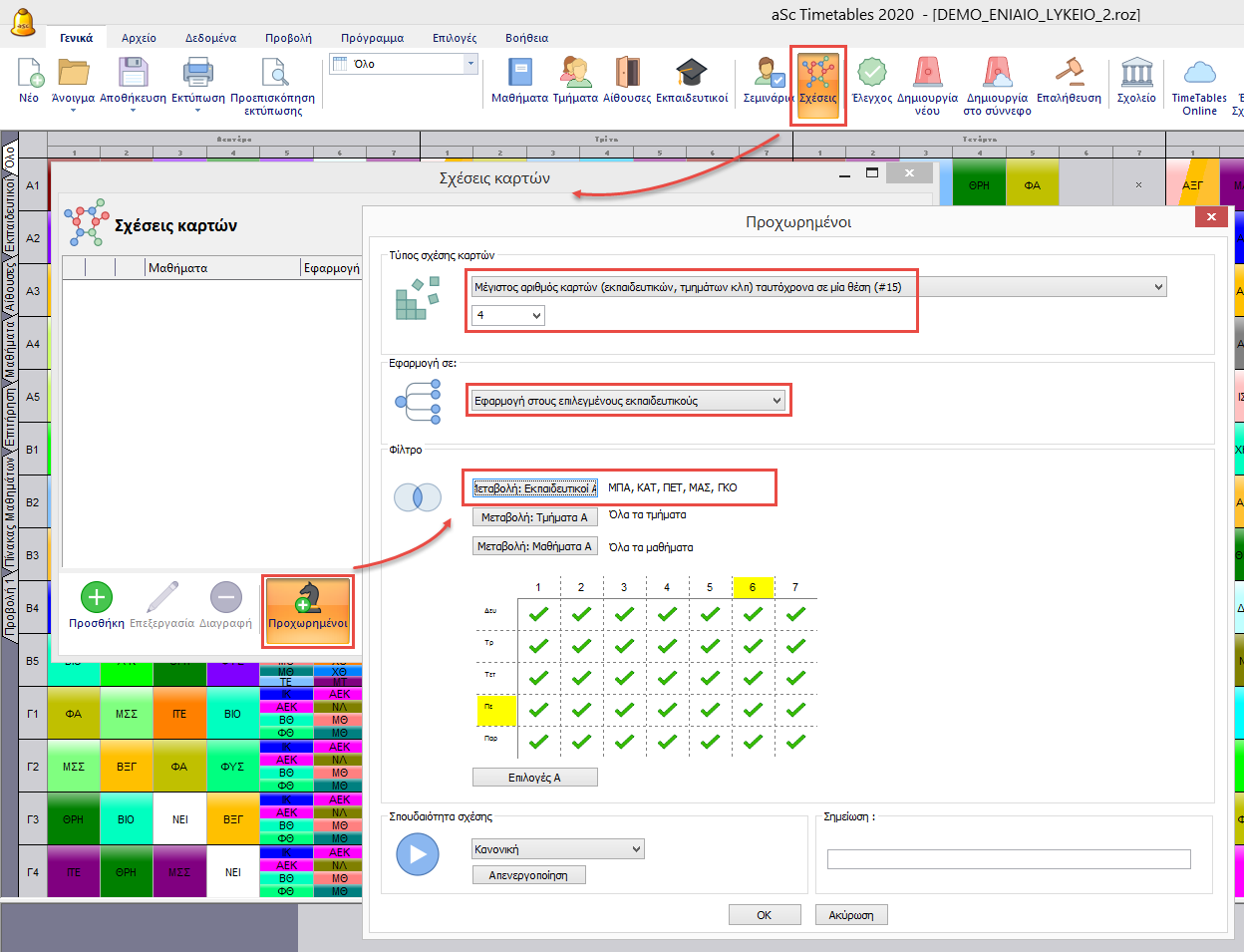This screenshot has width=1244, height=952.
Task: Click the Έλεγχος check icon
Action: pyautogui.click(x=871, y=74)
